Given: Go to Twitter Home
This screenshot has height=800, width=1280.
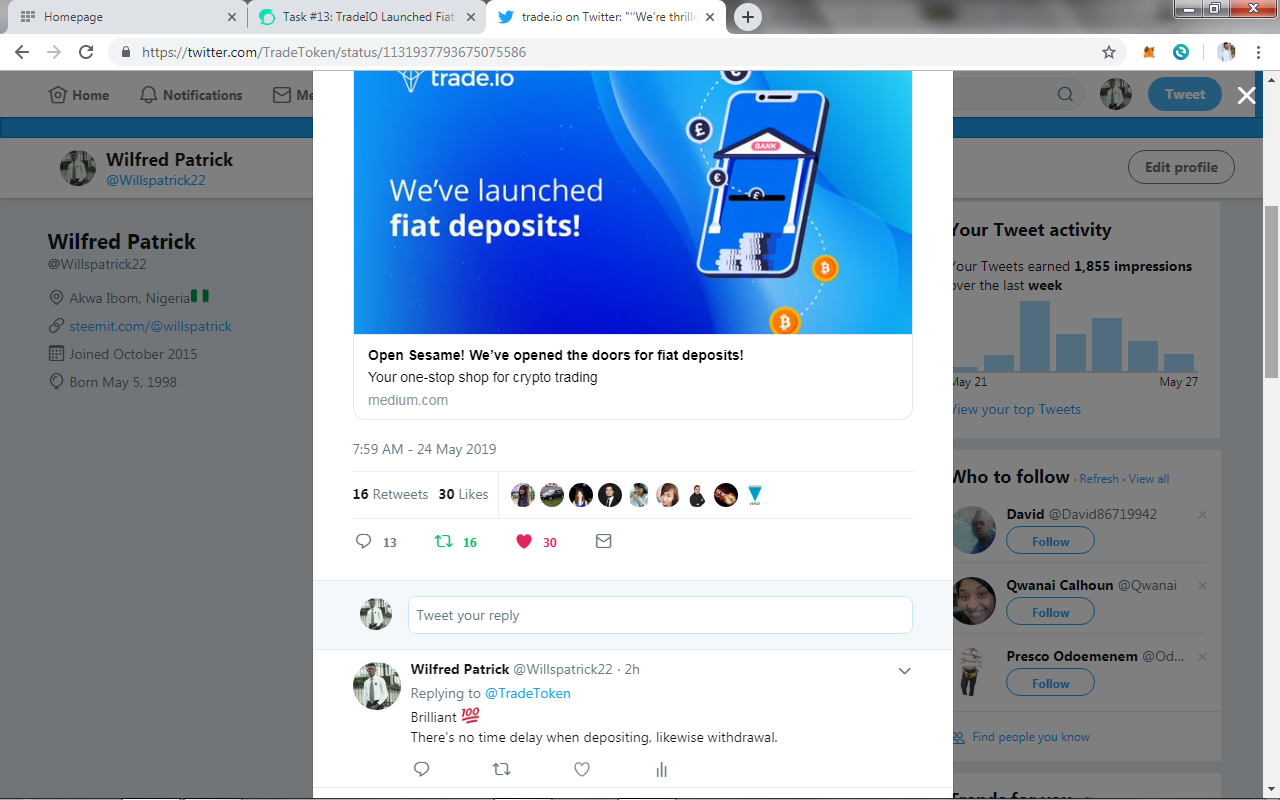Looking at the screenshot, I should tap(79, 95).
